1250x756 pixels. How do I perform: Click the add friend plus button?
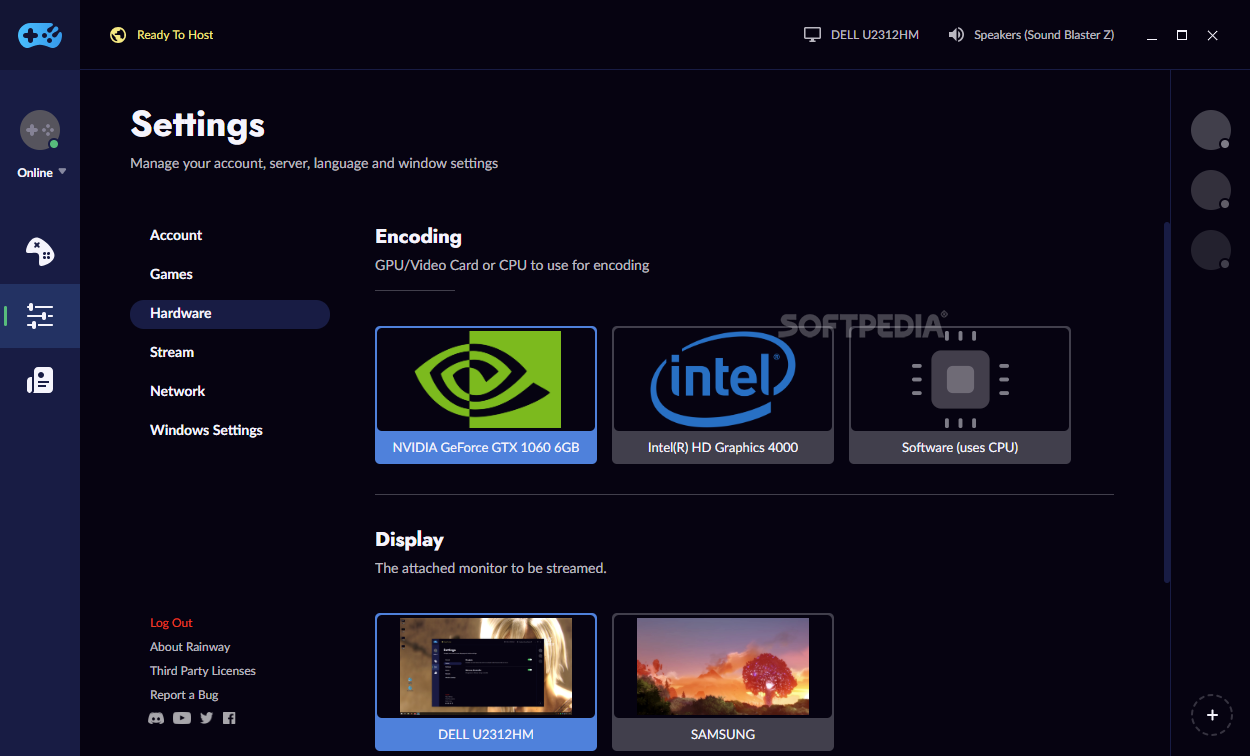[1212, 715]
